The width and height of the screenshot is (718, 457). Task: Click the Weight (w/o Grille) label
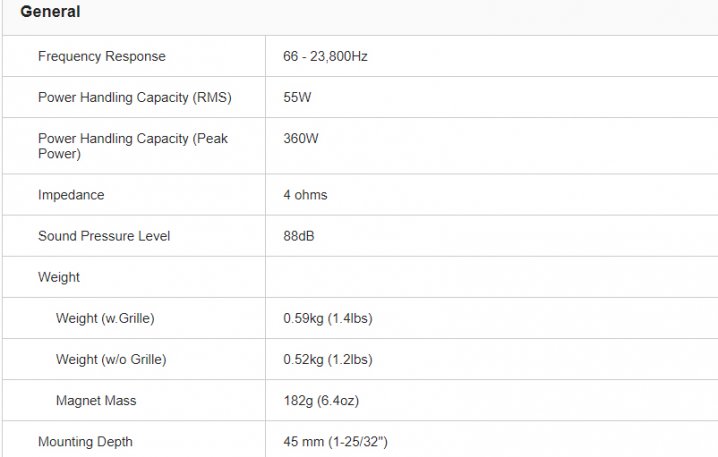111,359
